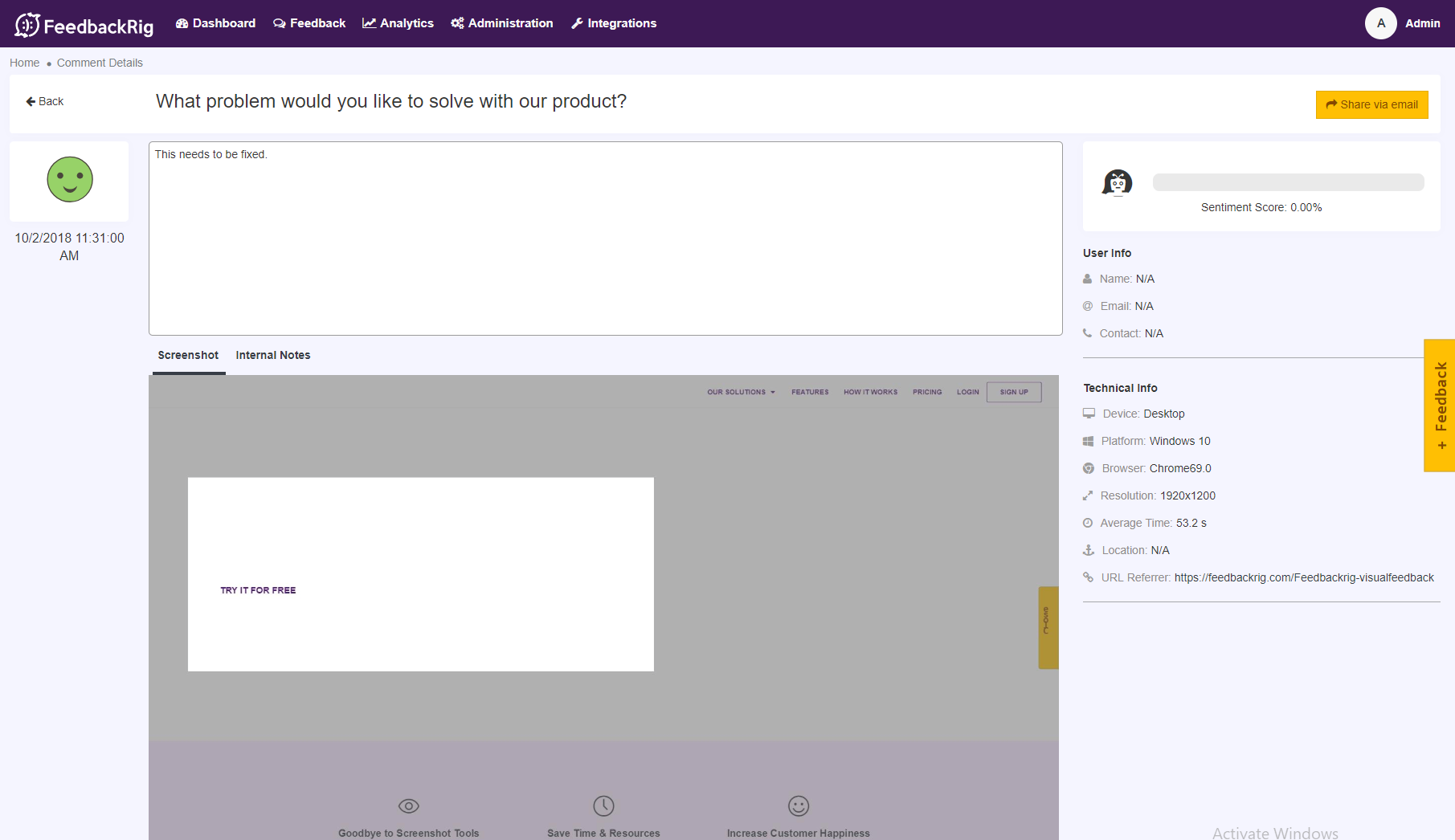Screen dimensions: 1455x840
Task: Click the URL Referrer link icon
Action: 1088,577
